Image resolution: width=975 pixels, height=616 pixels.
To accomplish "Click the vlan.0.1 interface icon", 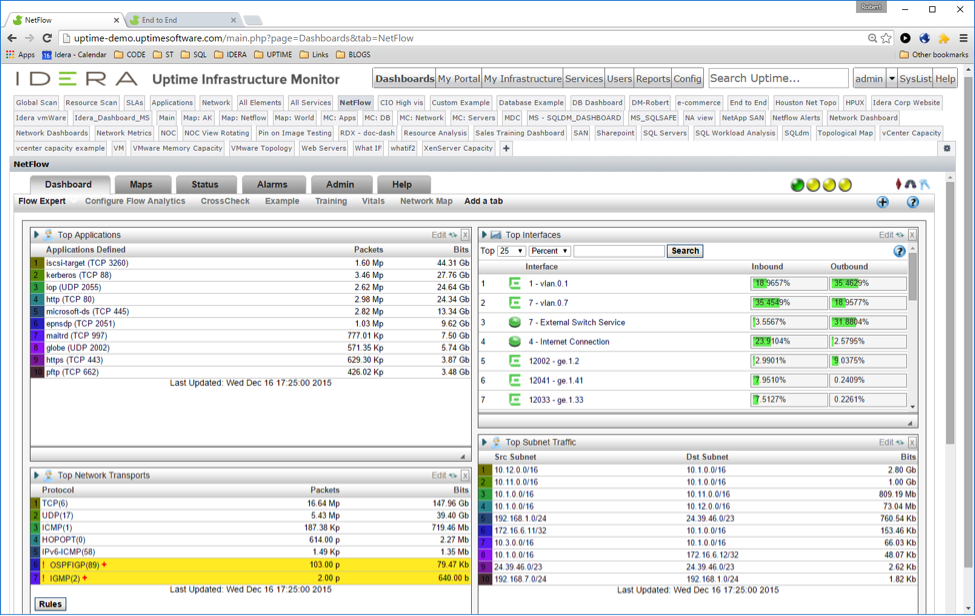I will (515, 284).
